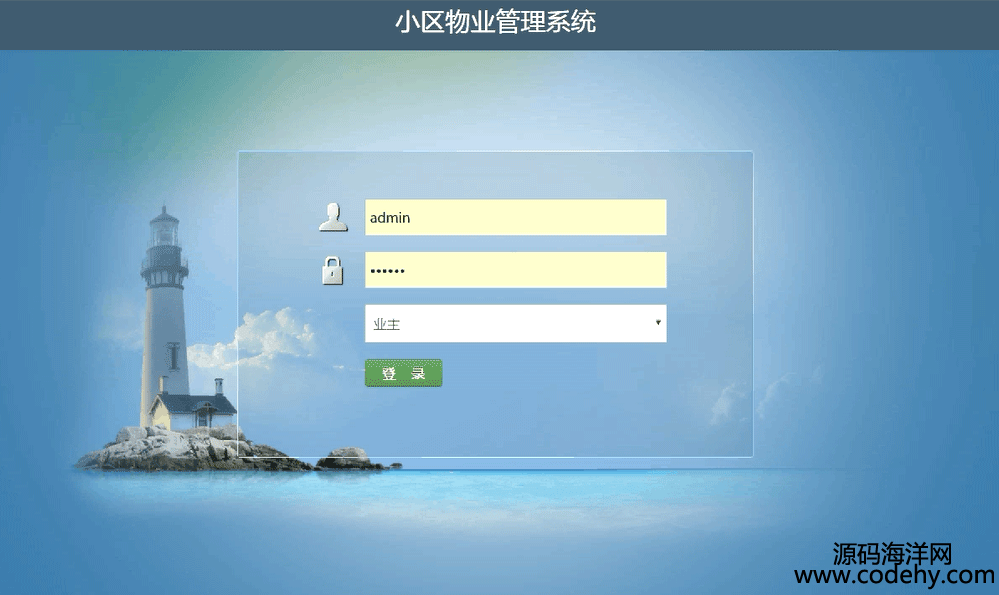
Task: Click the padlock icon beside password
Action: 333,270
